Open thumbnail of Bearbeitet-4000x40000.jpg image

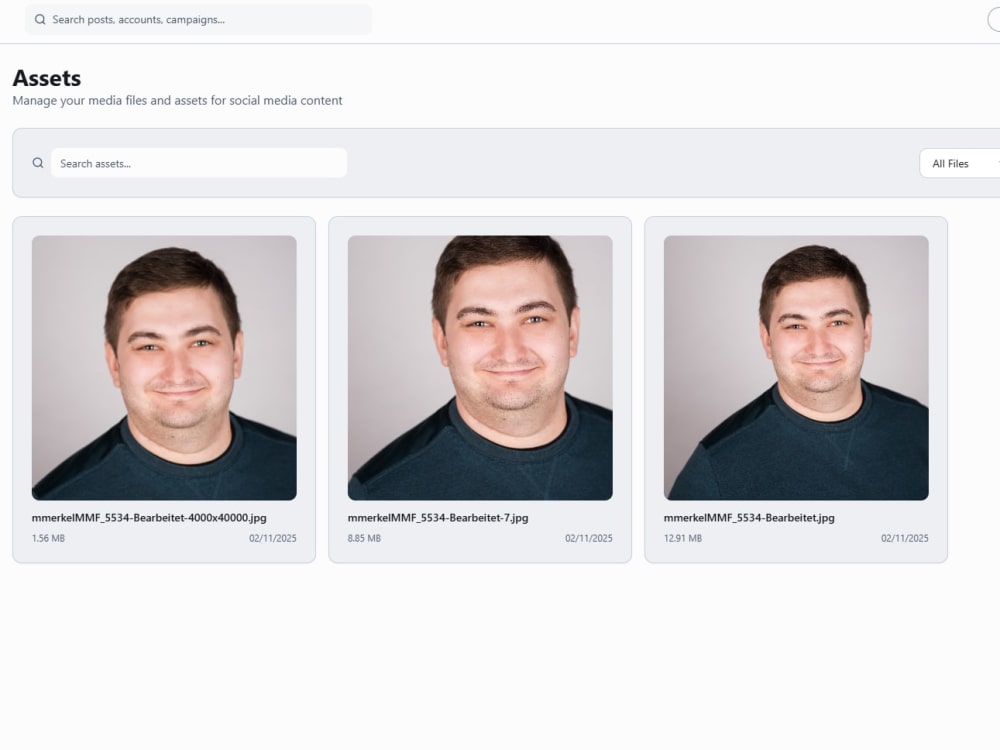pos(164,368)
